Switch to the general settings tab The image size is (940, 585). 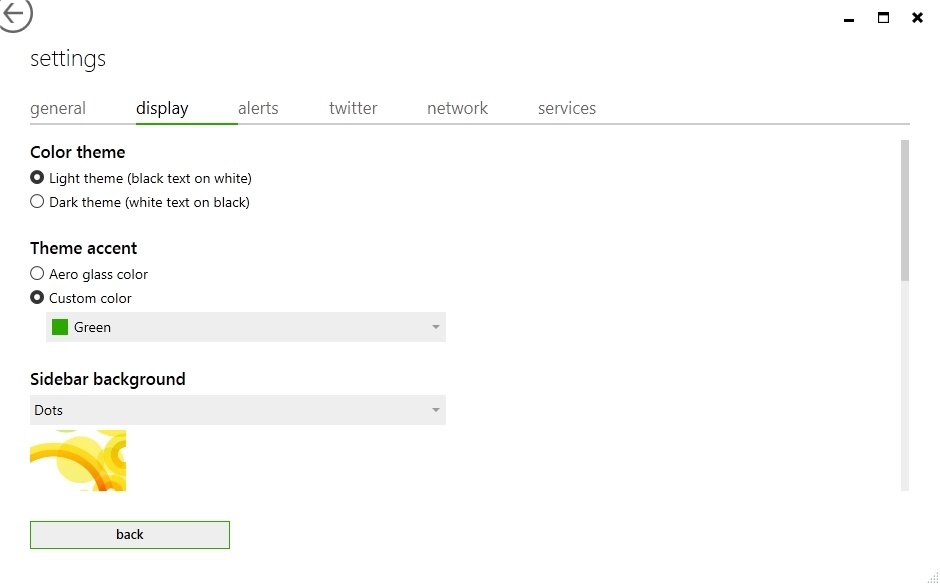coord(57,108)
